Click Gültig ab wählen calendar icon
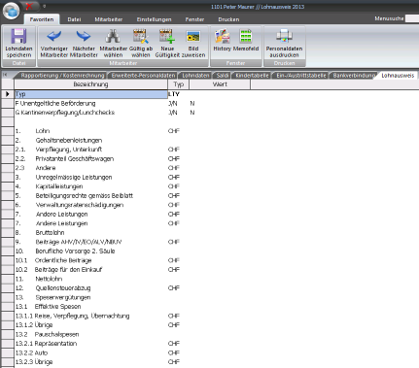 pos(141,36)
